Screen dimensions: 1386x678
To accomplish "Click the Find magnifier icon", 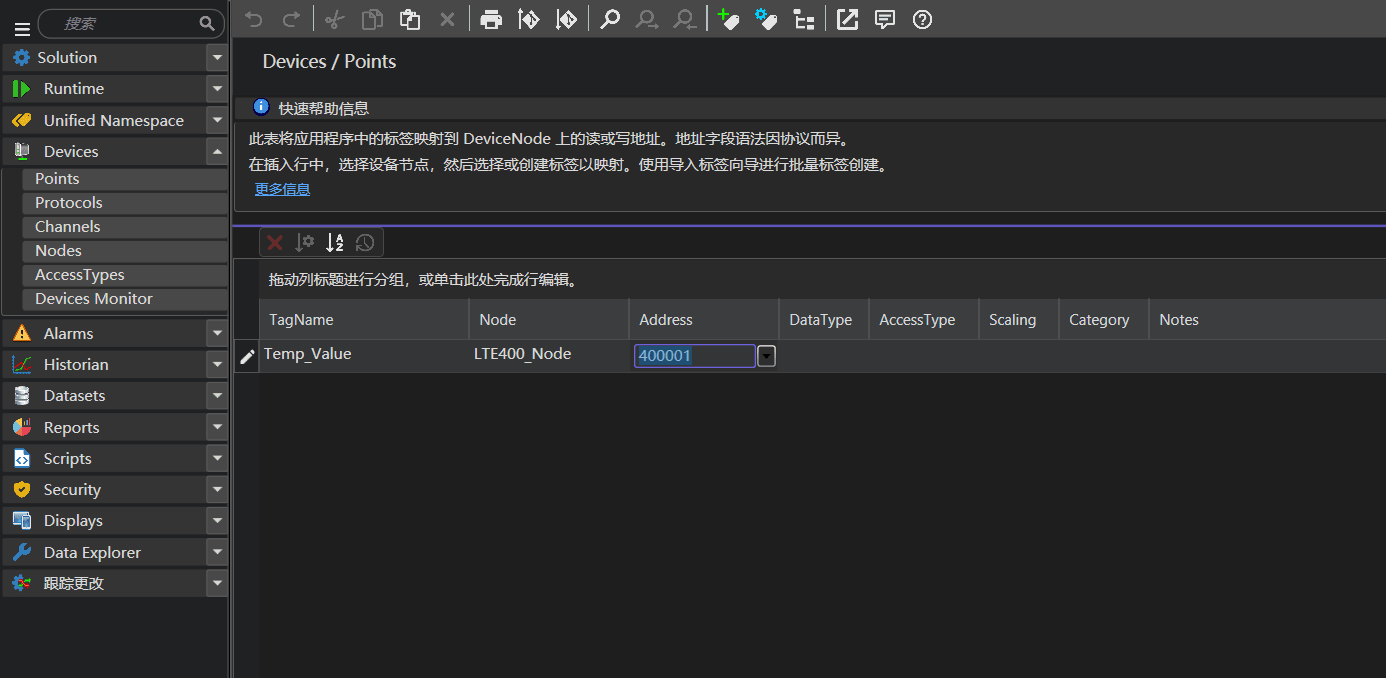I will pyautogui.click(x=610, y=19).
